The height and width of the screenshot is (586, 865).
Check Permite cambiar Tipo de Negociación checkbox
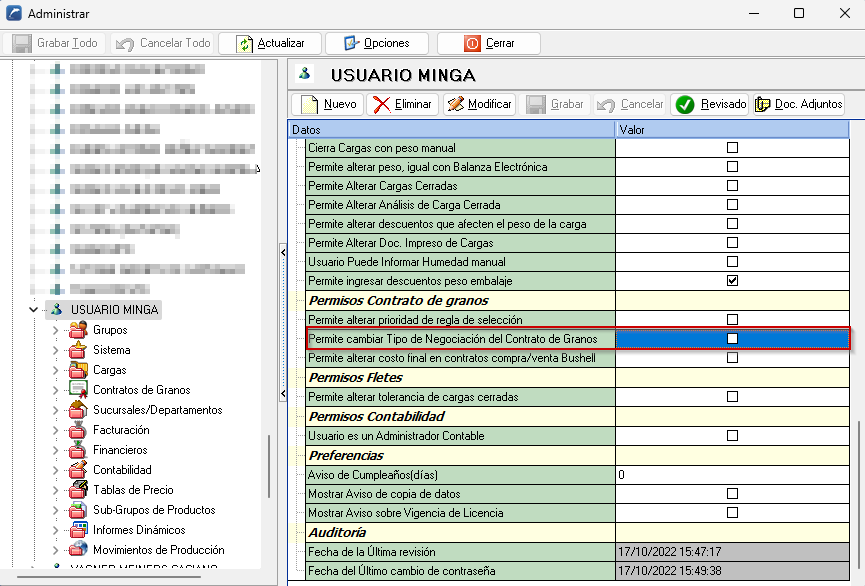(x=732, y=339)
